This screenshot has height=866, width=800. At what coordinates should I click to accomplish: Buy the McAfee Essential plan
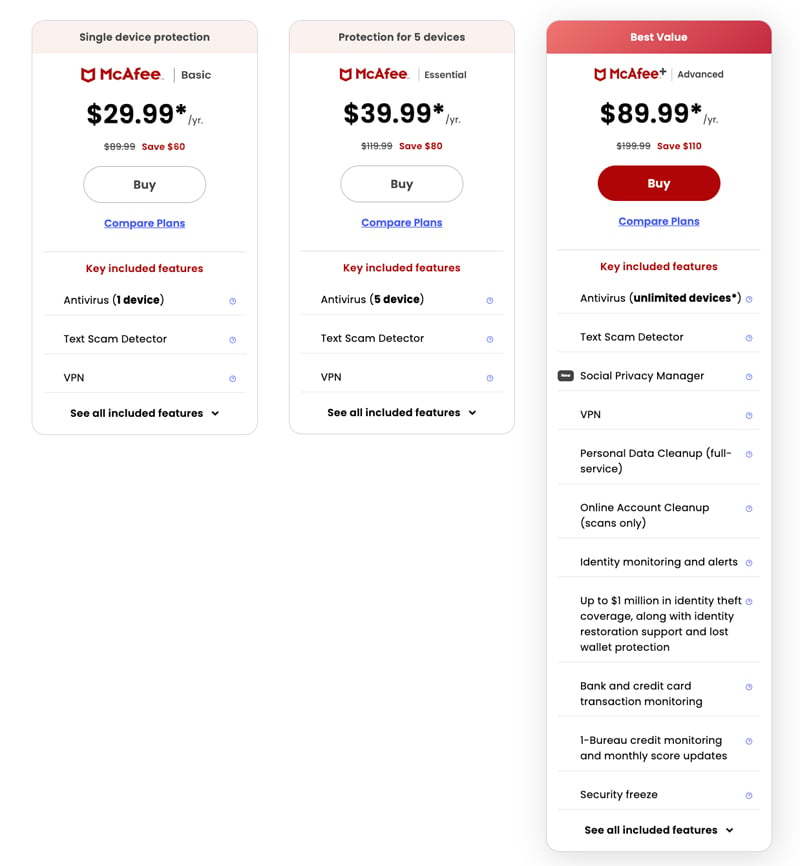[402, 184]
